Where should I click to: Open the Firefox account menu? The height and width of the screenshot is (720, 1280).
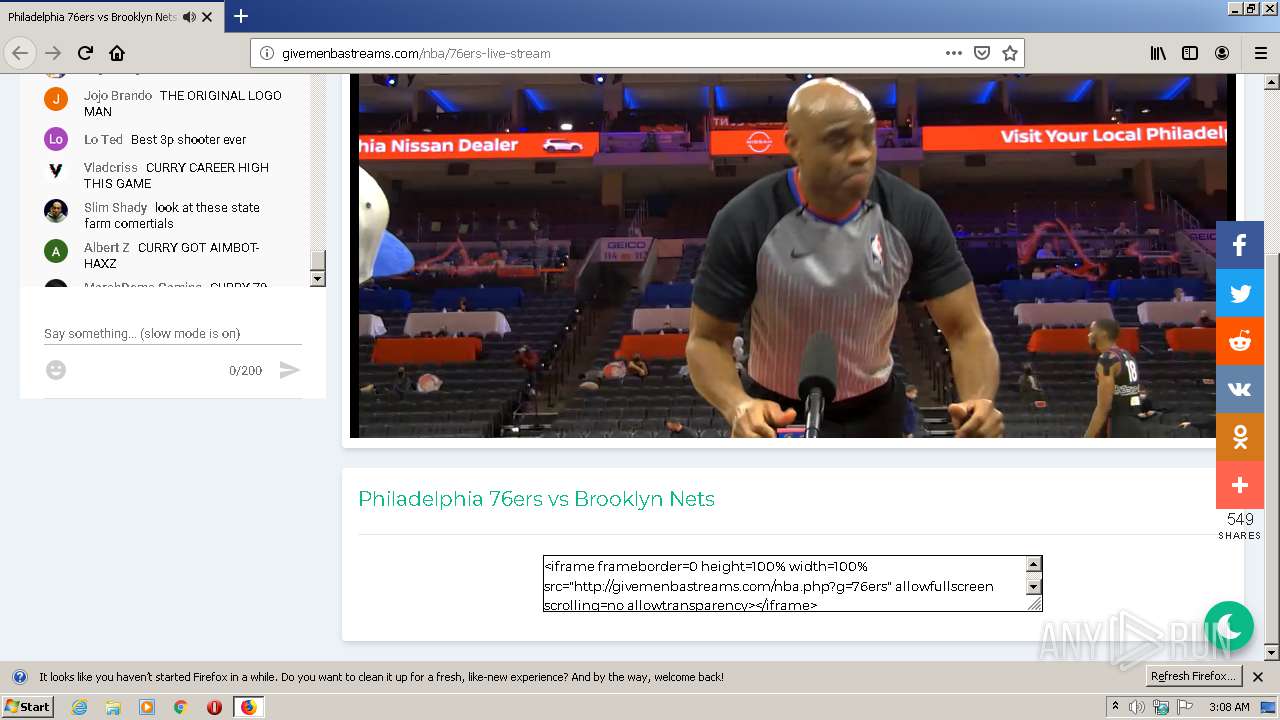[x=1222, y=53]
